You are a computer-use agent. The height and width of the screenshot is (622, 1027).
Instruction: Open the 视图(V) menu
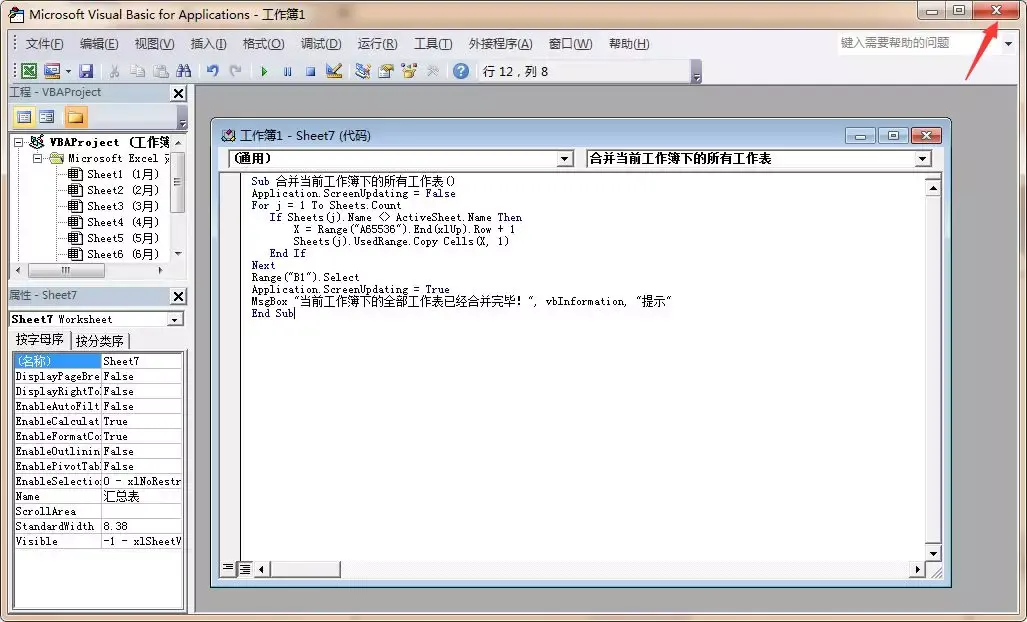tap(155, 44)
